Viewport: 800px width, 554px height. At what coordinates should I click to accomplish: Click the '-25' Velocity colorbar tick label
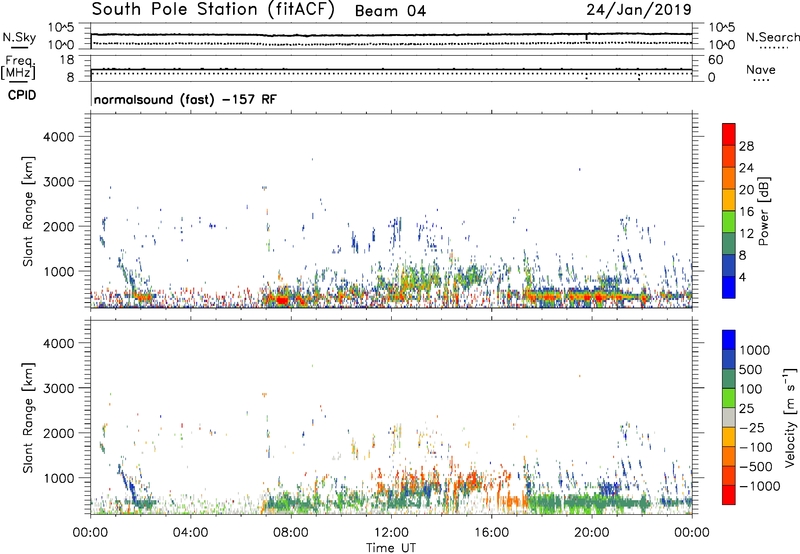click(752, 428)
